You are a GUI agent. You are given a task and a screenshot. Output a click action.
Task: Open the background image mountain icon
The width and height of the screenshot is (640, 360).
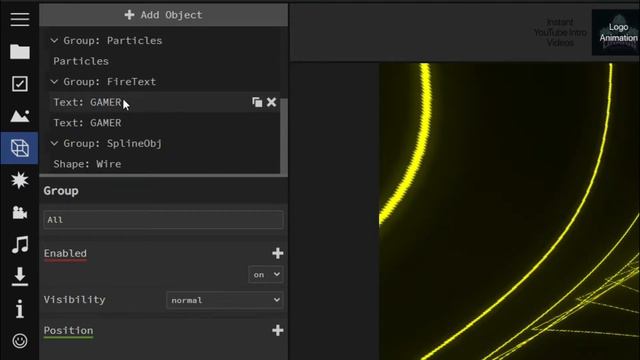(20, 116)
